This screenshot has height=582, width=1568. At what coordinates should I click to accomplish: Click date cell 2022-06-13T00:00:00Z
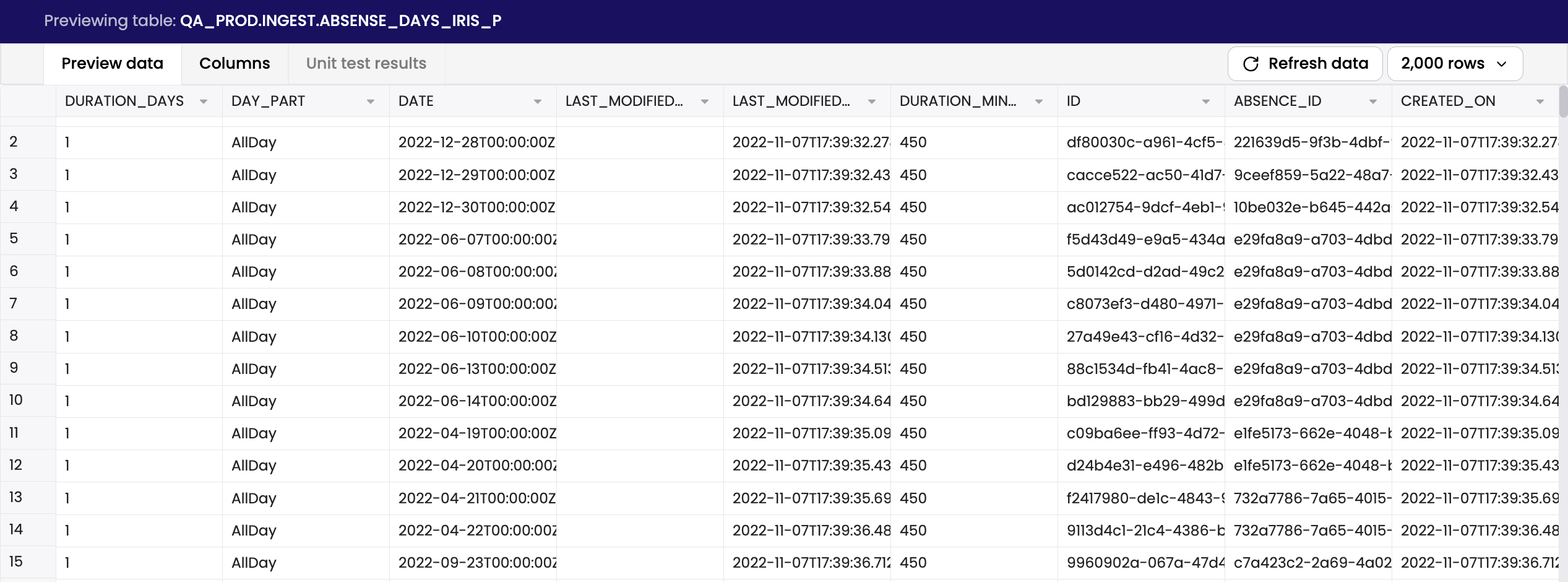tap(473, 369)
